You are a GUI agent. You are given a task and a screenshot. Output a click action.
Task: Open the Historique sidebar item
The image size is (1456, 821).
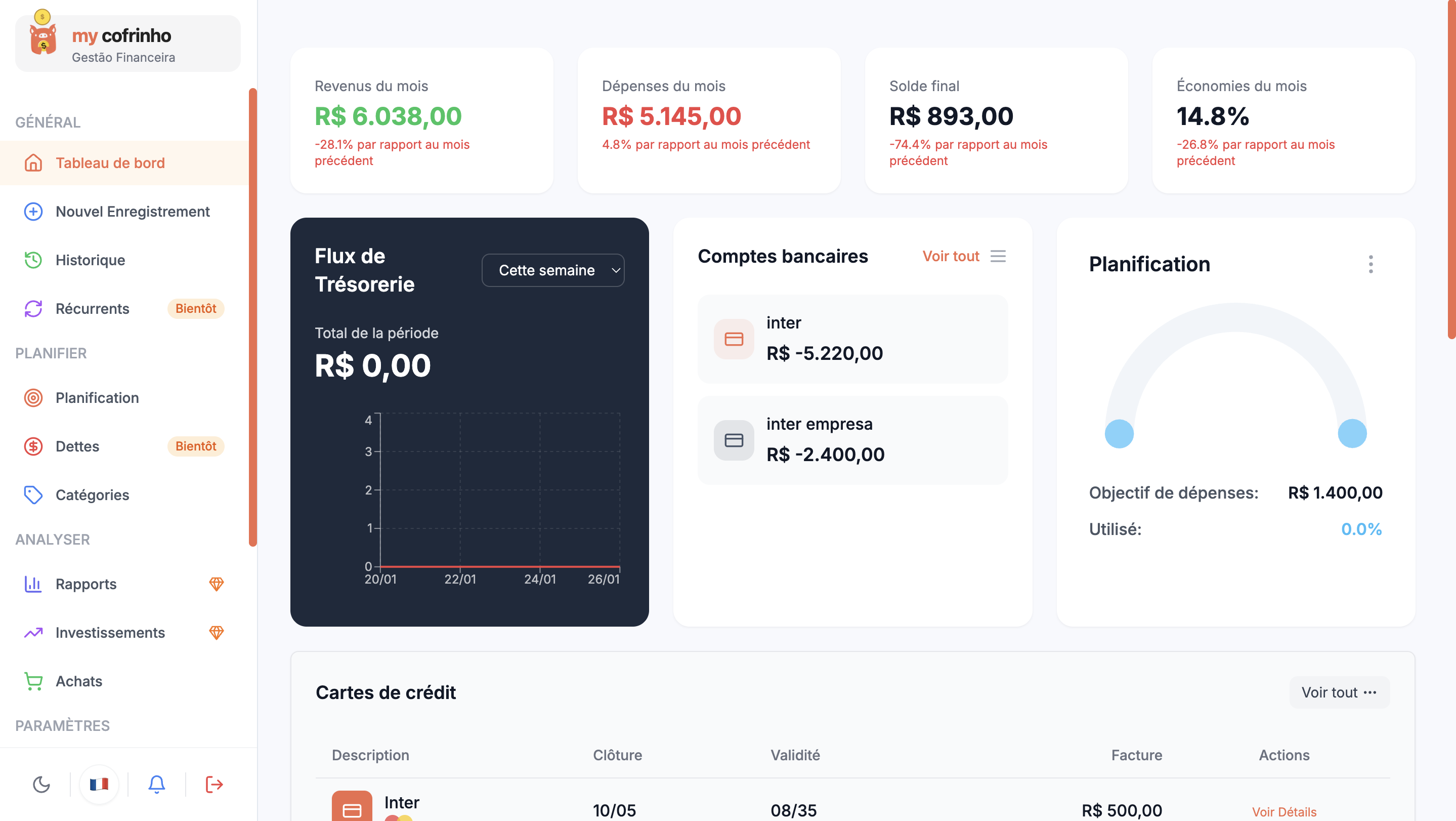coord(91,260)
